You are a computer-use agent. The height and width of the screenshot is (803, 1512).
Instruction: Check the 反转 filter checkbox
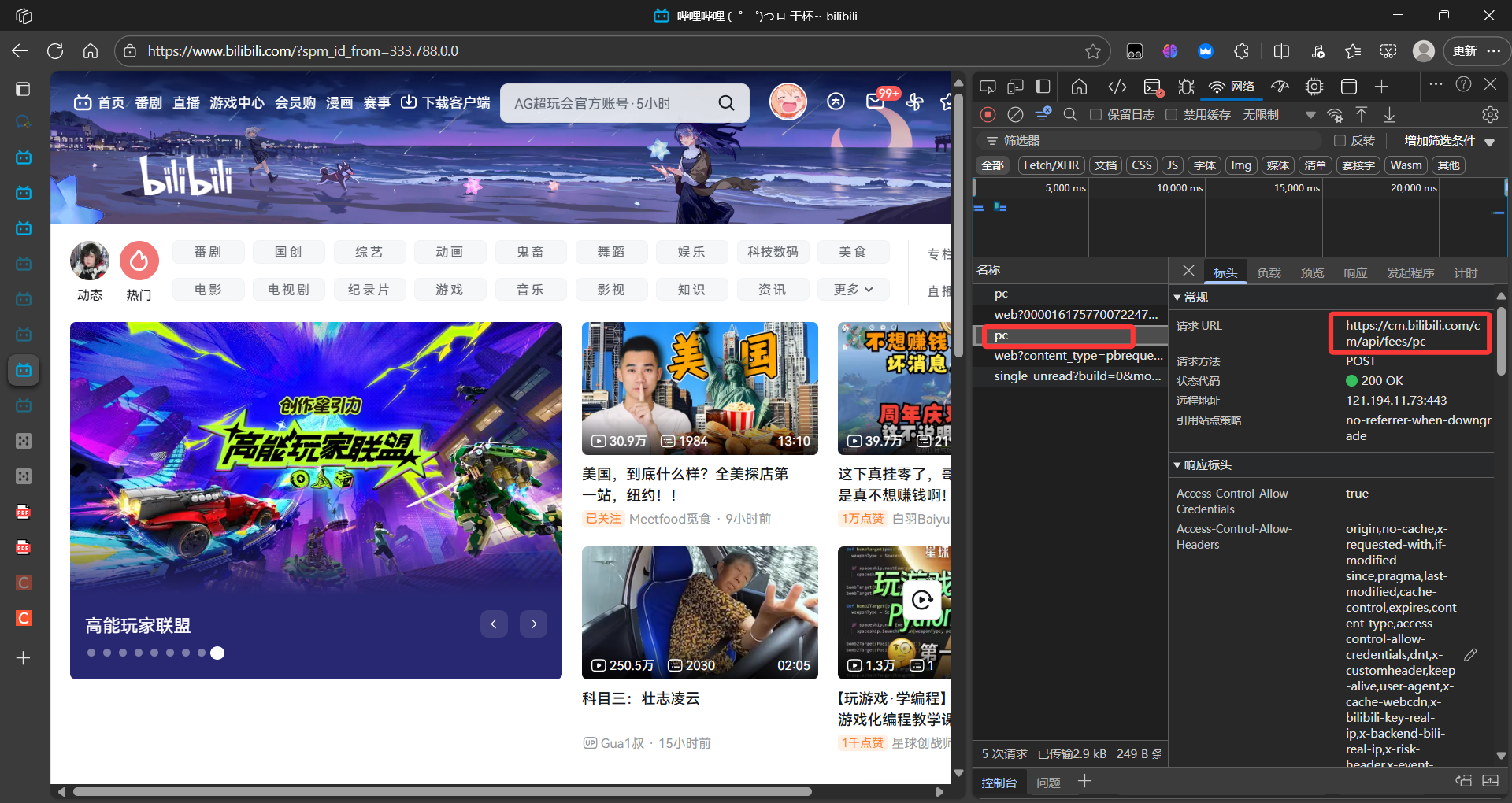pyautogui.click(x=1340, y=141)
